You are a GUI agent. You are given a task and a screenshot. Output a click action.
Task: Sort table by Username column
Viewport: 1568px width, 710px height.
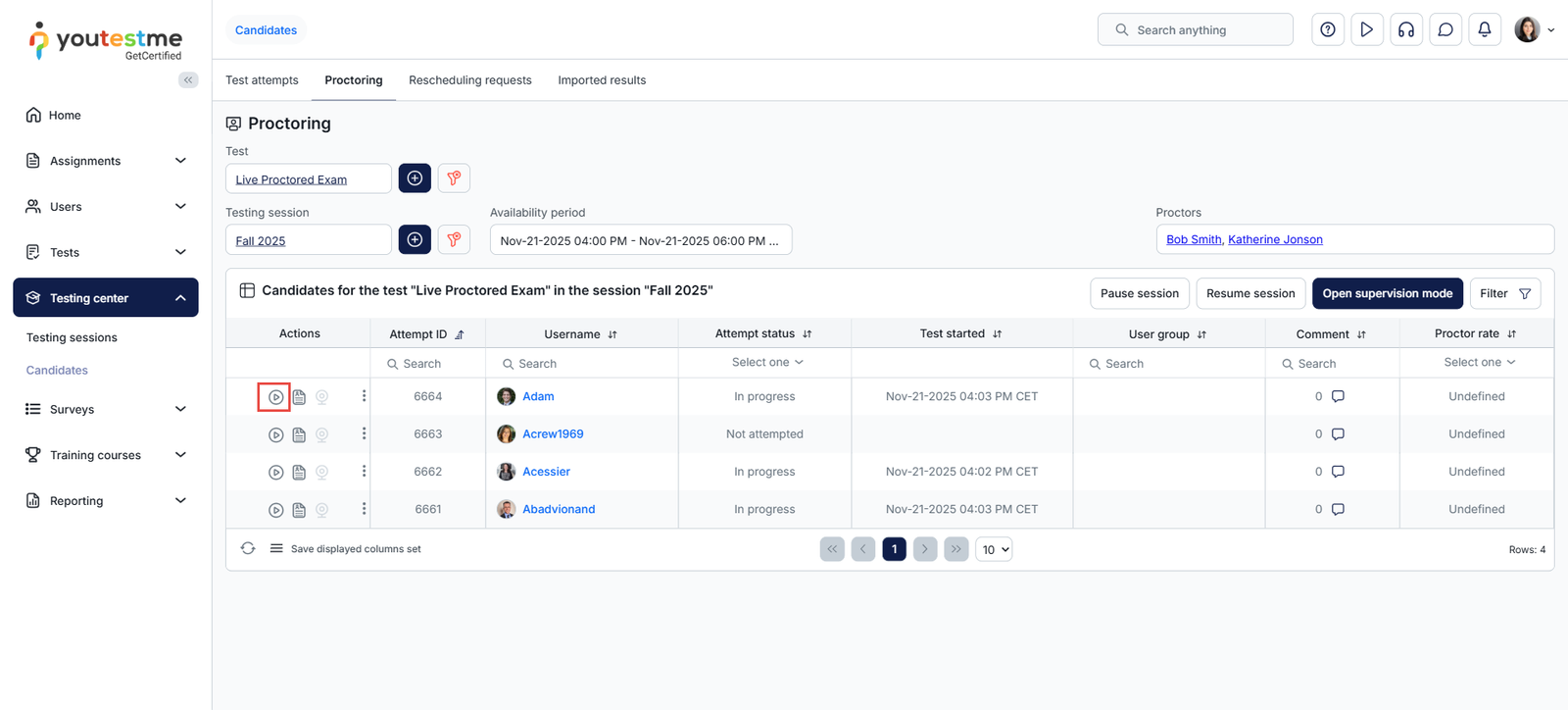click(612, 334)
